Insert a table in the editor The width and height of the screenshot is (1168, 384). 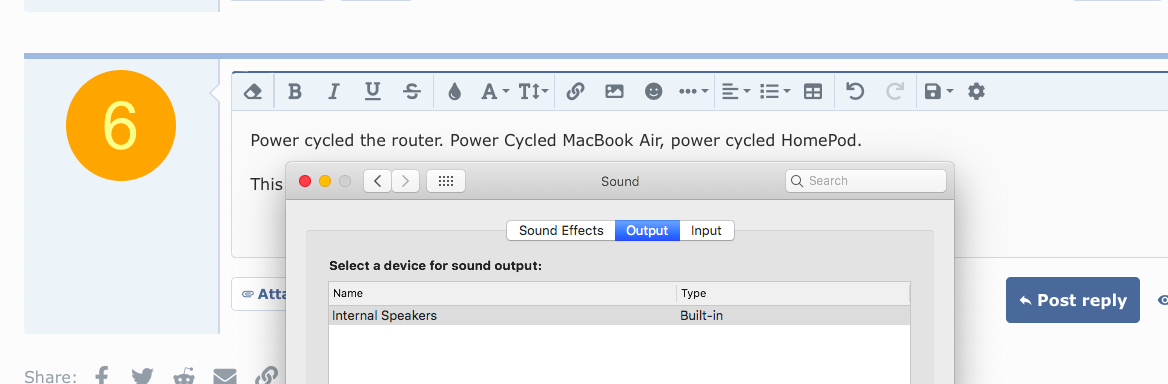point(813,92)
